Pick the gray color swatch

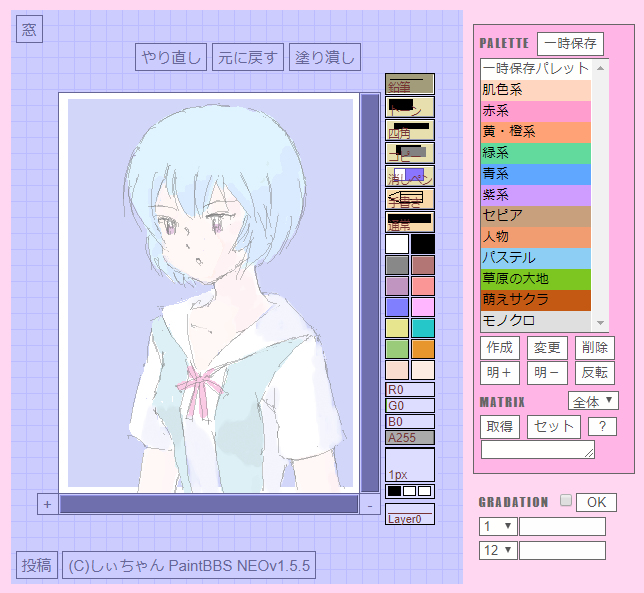coord(397,265)
